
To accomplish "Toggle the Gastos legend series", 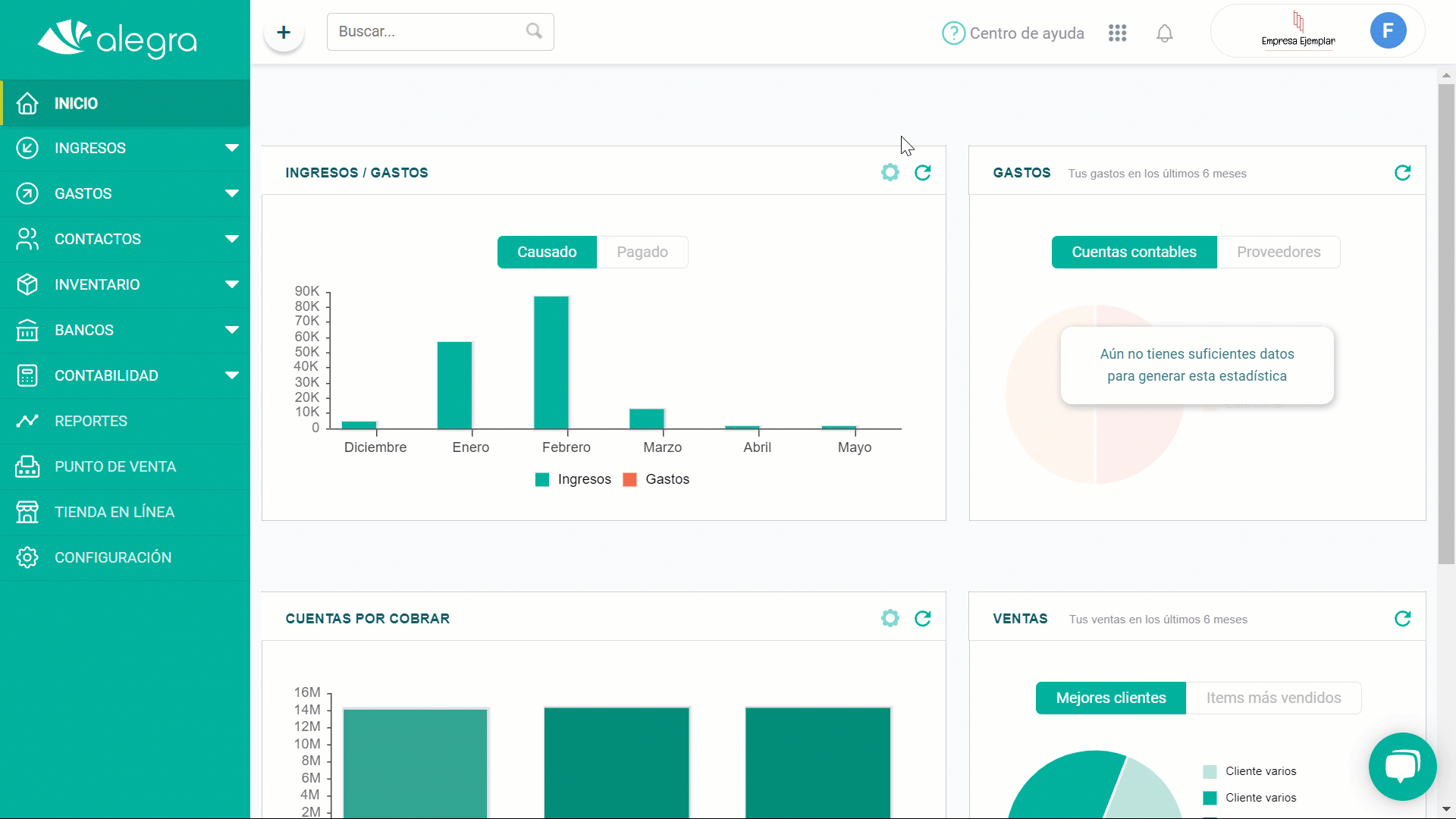I will coord(657,479).
